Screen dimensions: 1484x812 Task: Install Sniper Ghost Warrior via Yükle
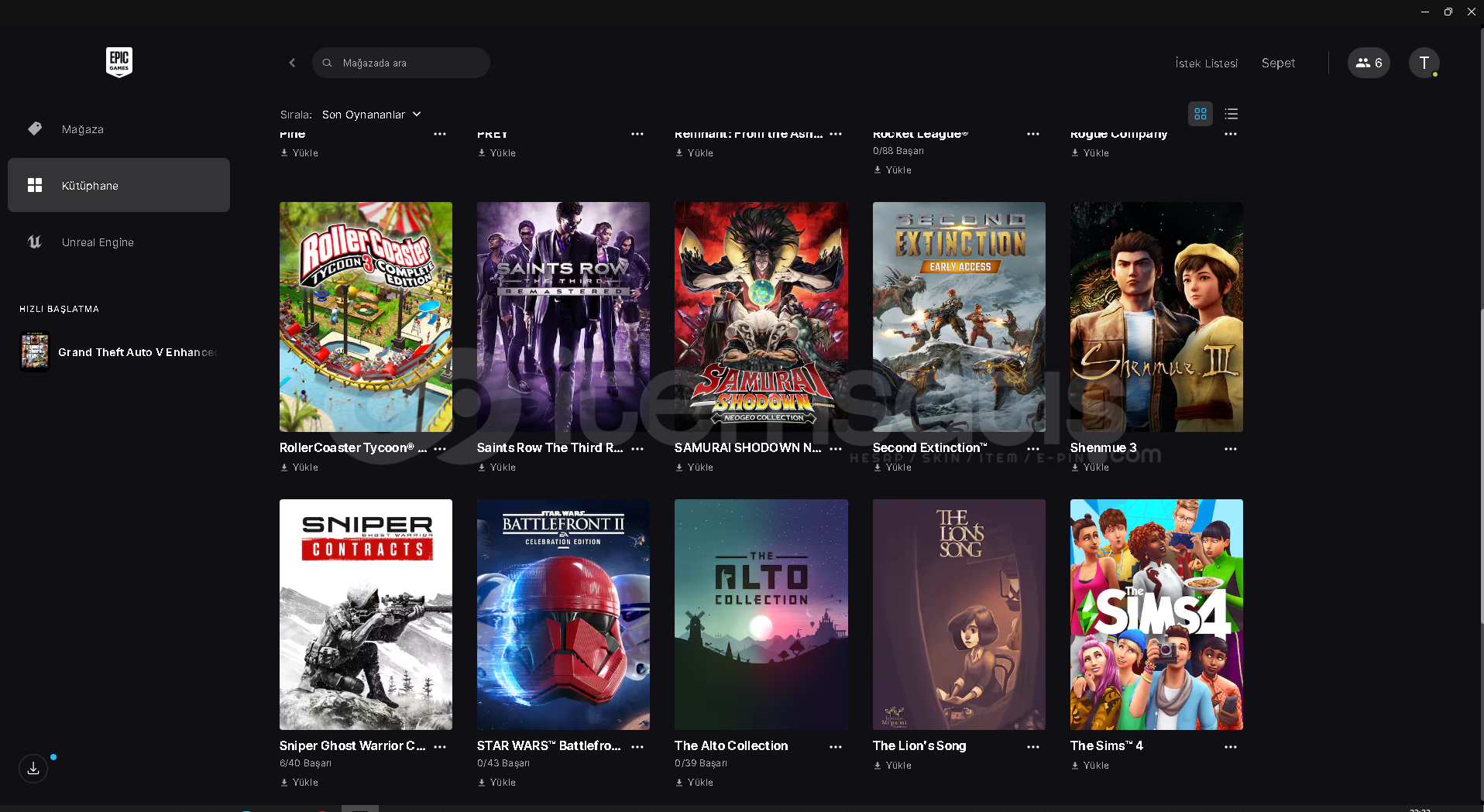pos(300,783)
